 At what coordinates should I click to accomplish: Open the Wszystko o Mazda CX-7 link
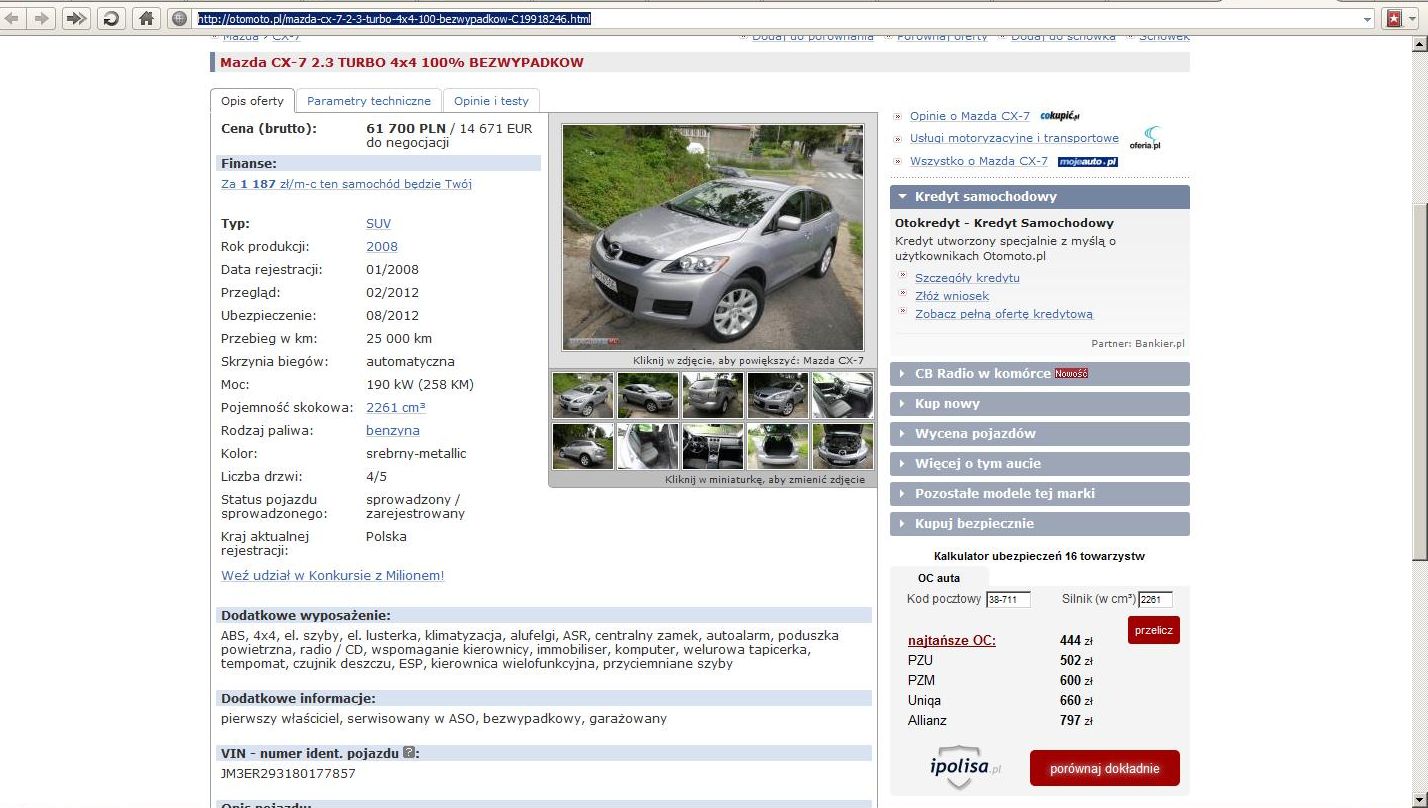coord(979,161)
